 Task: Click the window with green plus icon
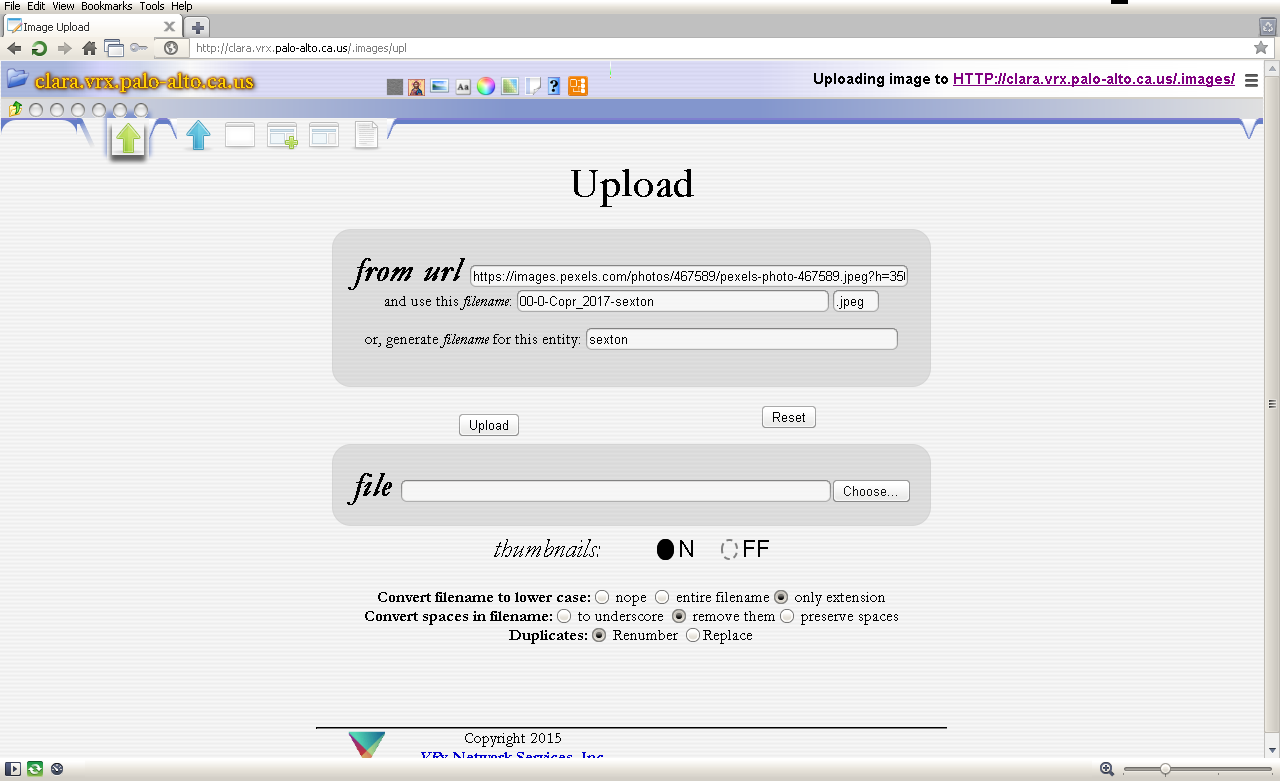[282, 136]
